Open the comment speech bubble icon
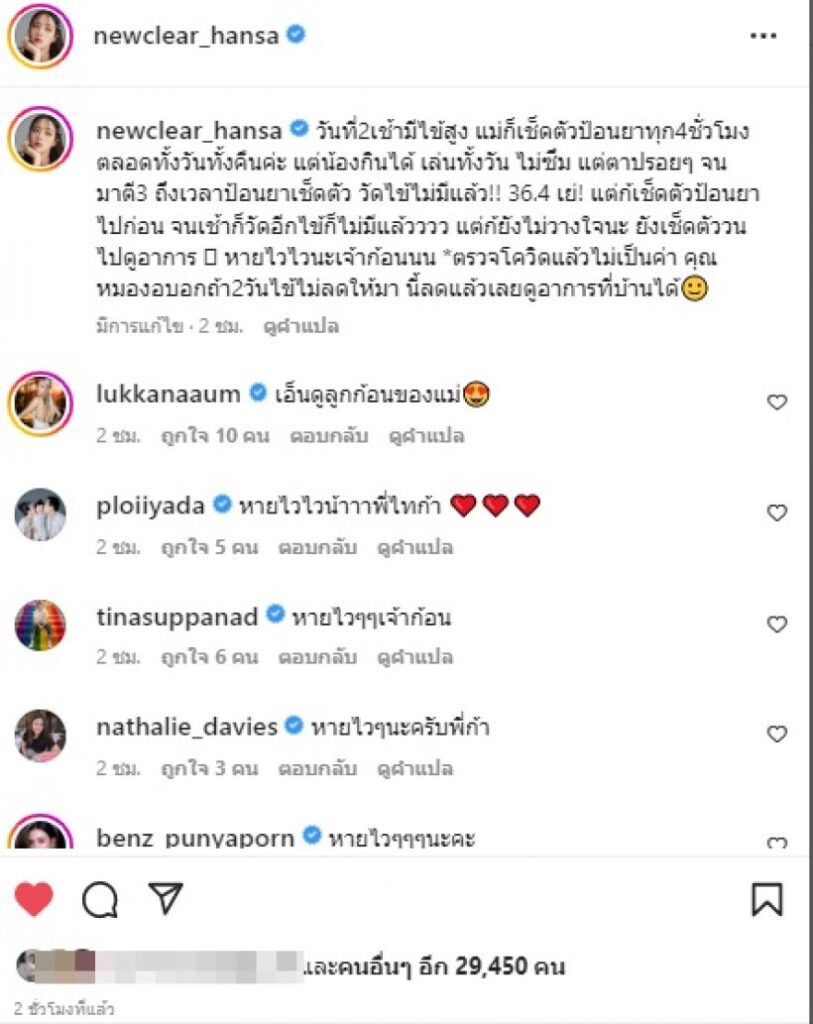 (x=100, y=899)
